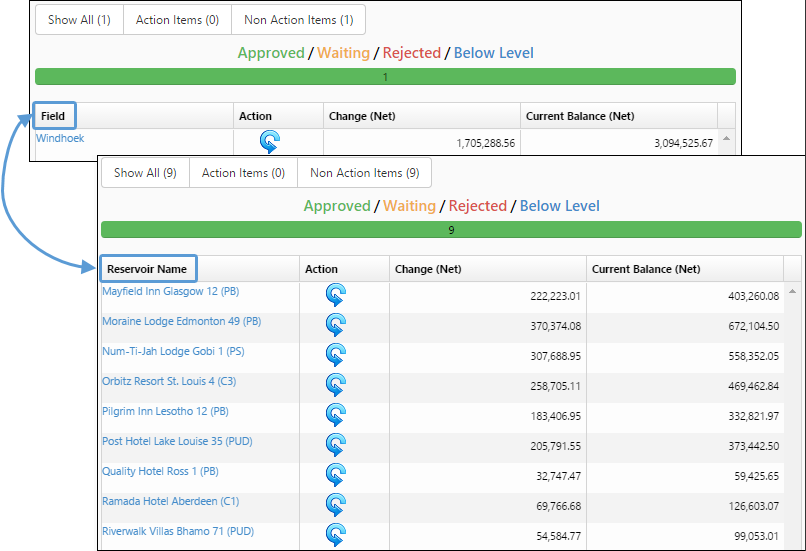This screenshot has height=551, width=806.
Task: Click the 307,688.95 change value
Action: point(556,356)
